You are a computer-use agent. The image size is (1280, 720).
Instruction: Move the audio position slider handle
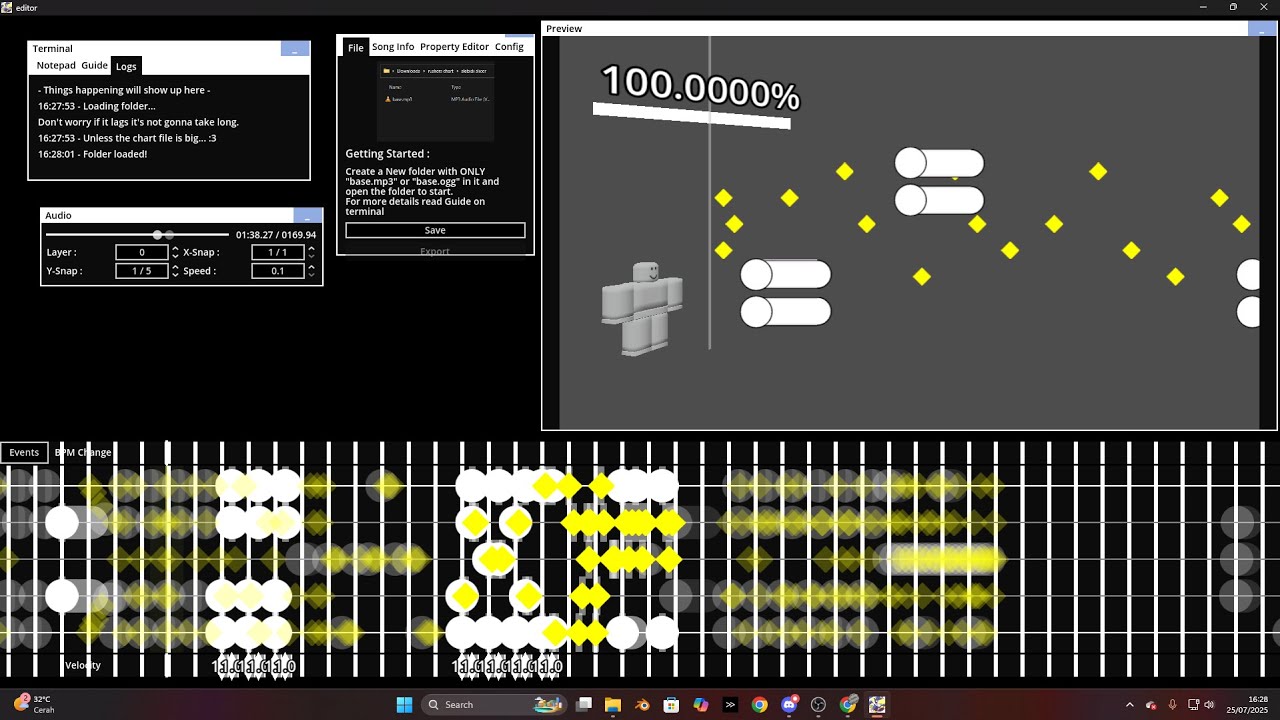point(157,235)
